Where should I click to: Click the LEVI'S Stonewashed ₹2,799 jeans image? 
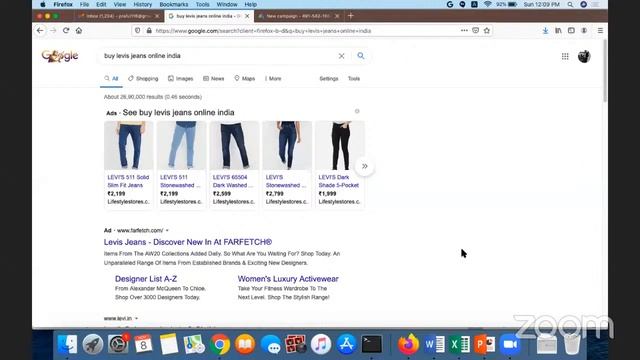pos(287,145)
